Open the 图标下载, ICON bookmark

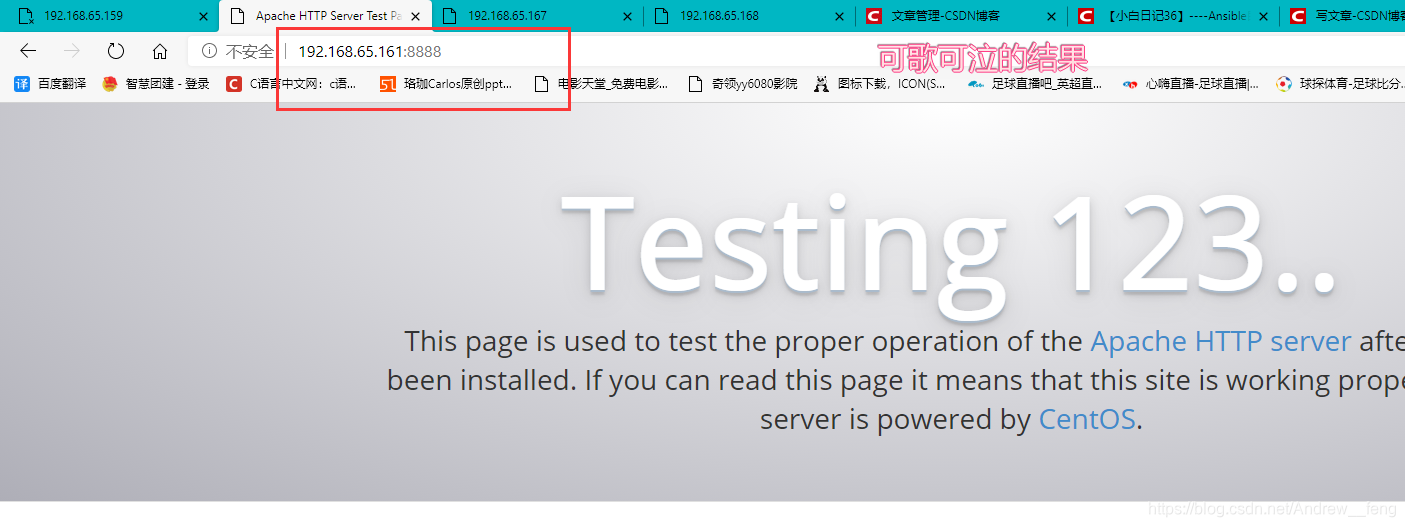click(x=879, y=84)
